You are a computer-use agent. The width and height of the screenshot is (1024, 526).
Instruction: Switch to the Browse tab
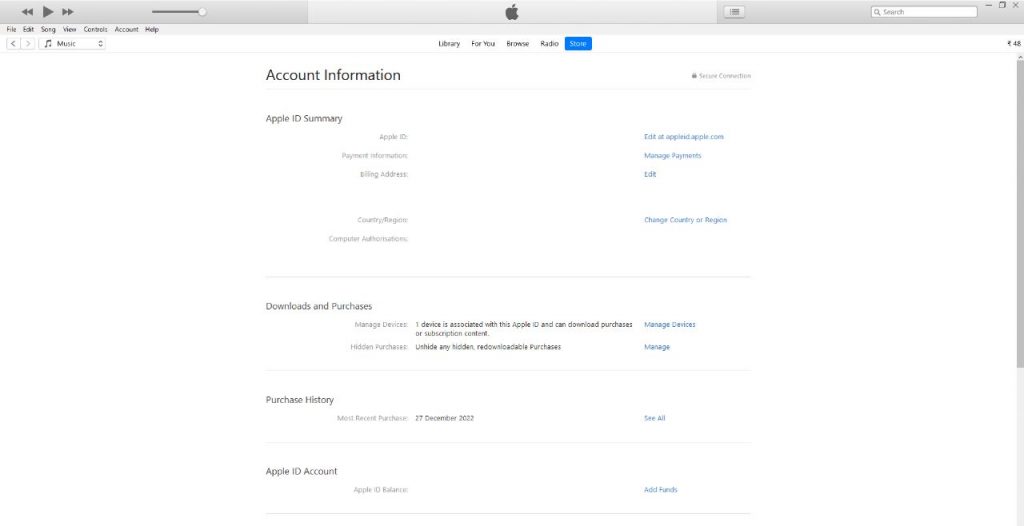pos(518,44)
